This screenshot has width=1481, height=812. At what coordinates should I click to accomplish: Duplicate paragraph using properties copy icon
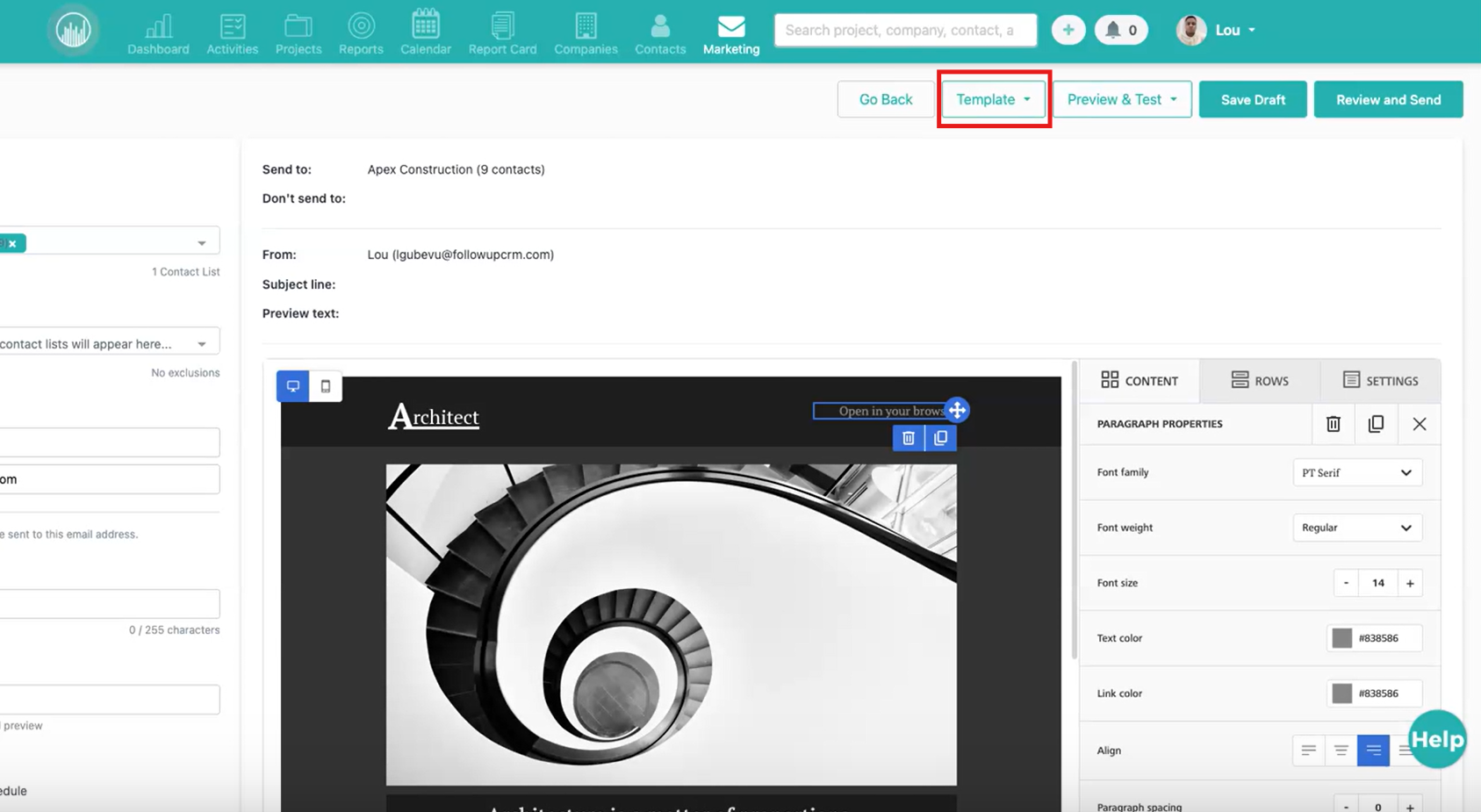tap(1376, 424)
